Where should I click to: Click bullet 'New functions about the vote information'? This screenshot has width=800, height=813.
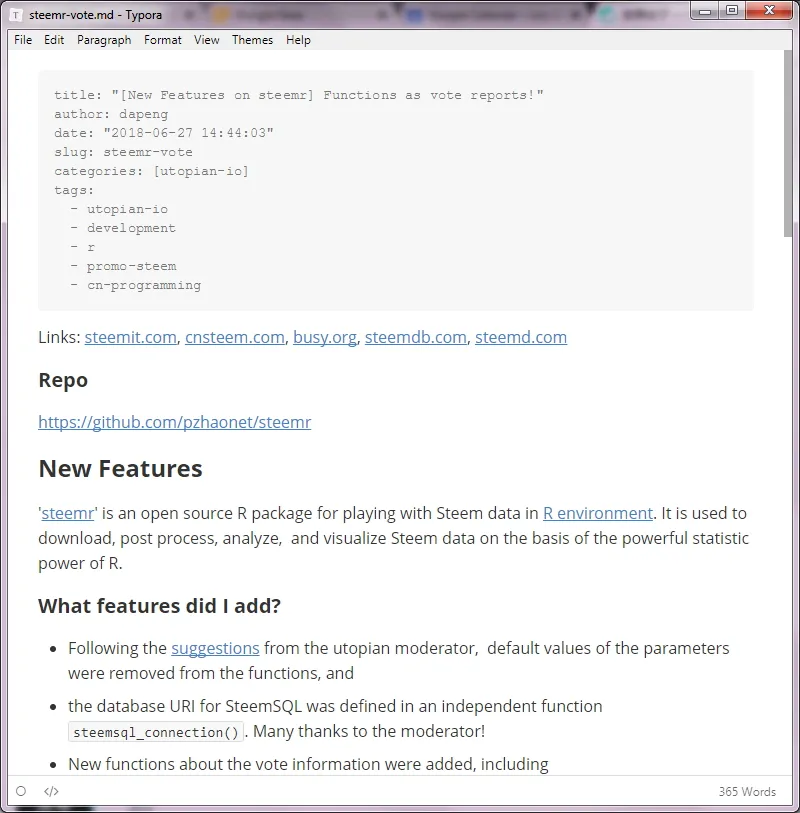pyautogui.click(x=308, y=764)
